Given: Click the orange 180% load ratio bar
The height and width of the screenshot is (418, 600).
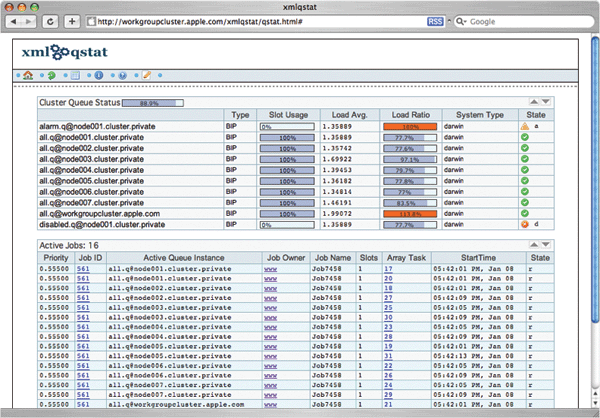Looking at the screenshot, I should pyautogui.click(x=408, y=127).
